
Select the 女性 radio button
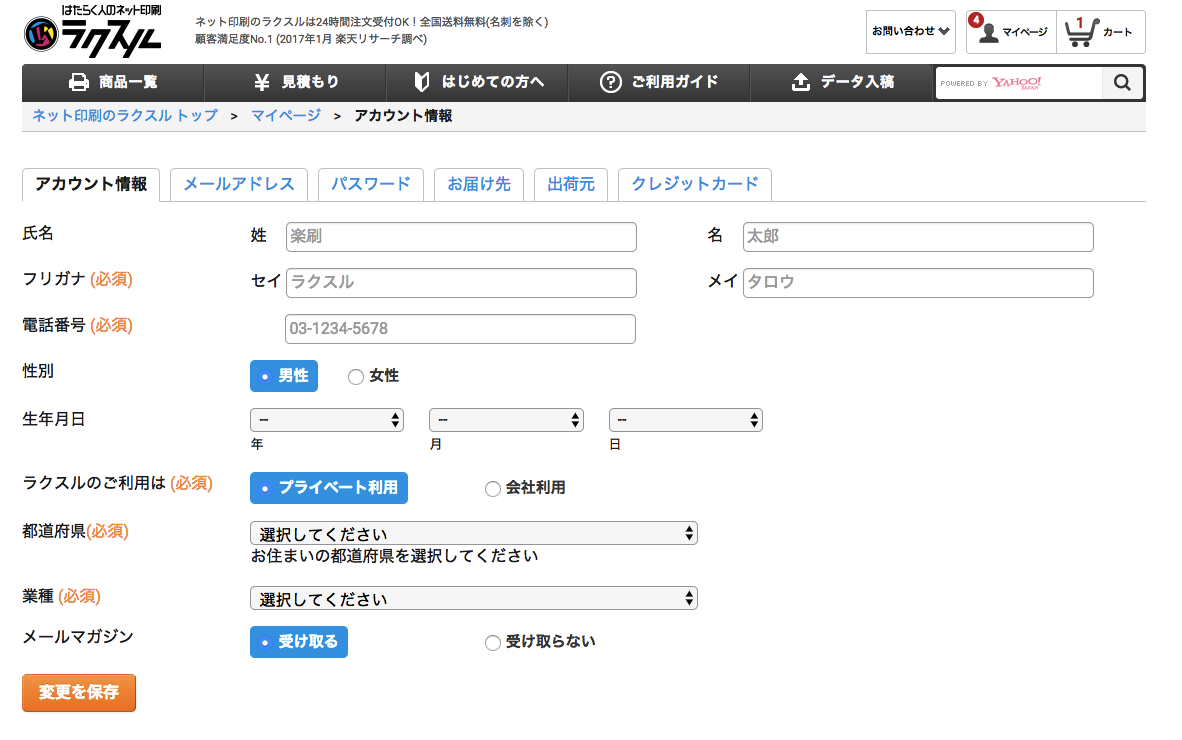point(355,377)
